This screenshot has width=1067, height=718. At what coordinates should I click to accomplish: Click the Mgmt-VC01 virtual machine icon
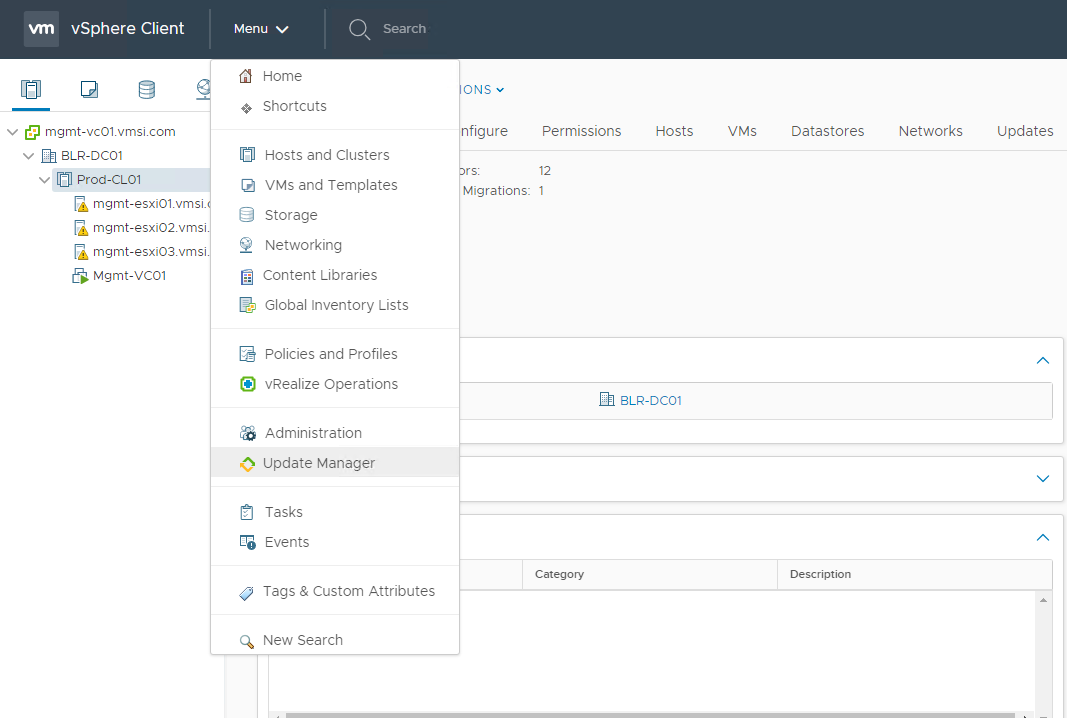81,276
